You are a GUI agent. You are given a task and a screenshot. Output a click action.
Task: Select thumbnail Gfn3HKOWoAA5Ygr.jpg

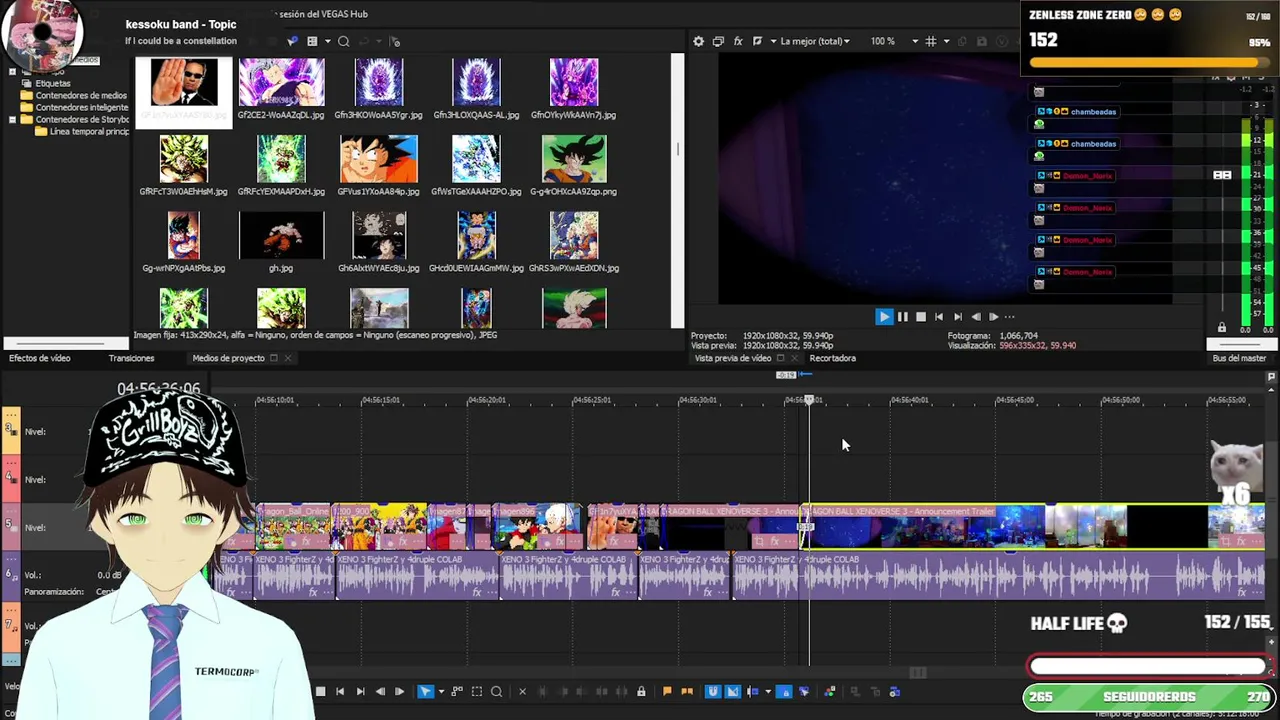378,82
